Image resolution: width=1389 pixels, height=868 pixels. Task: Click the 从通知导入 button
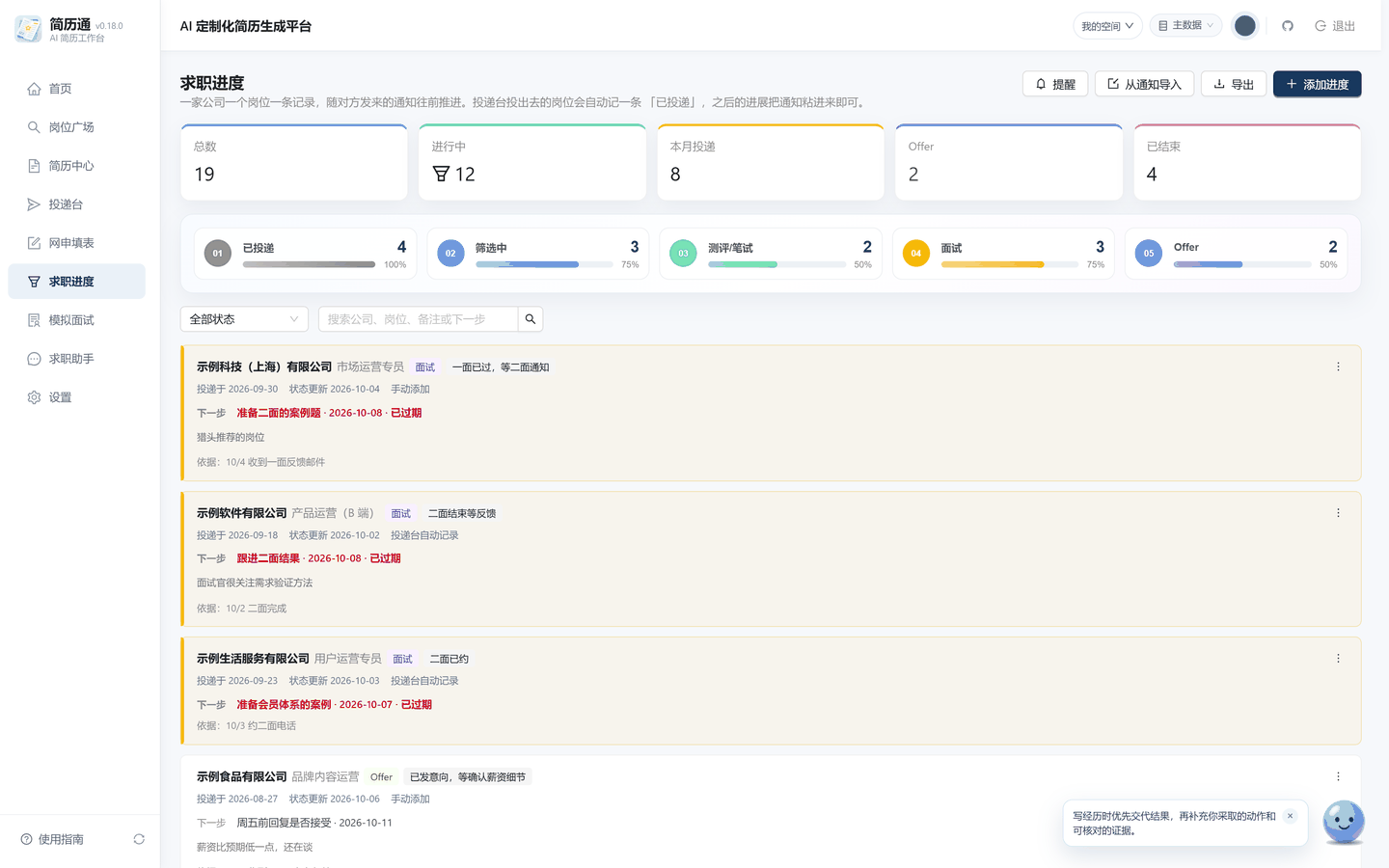[x=1144, y=84]
